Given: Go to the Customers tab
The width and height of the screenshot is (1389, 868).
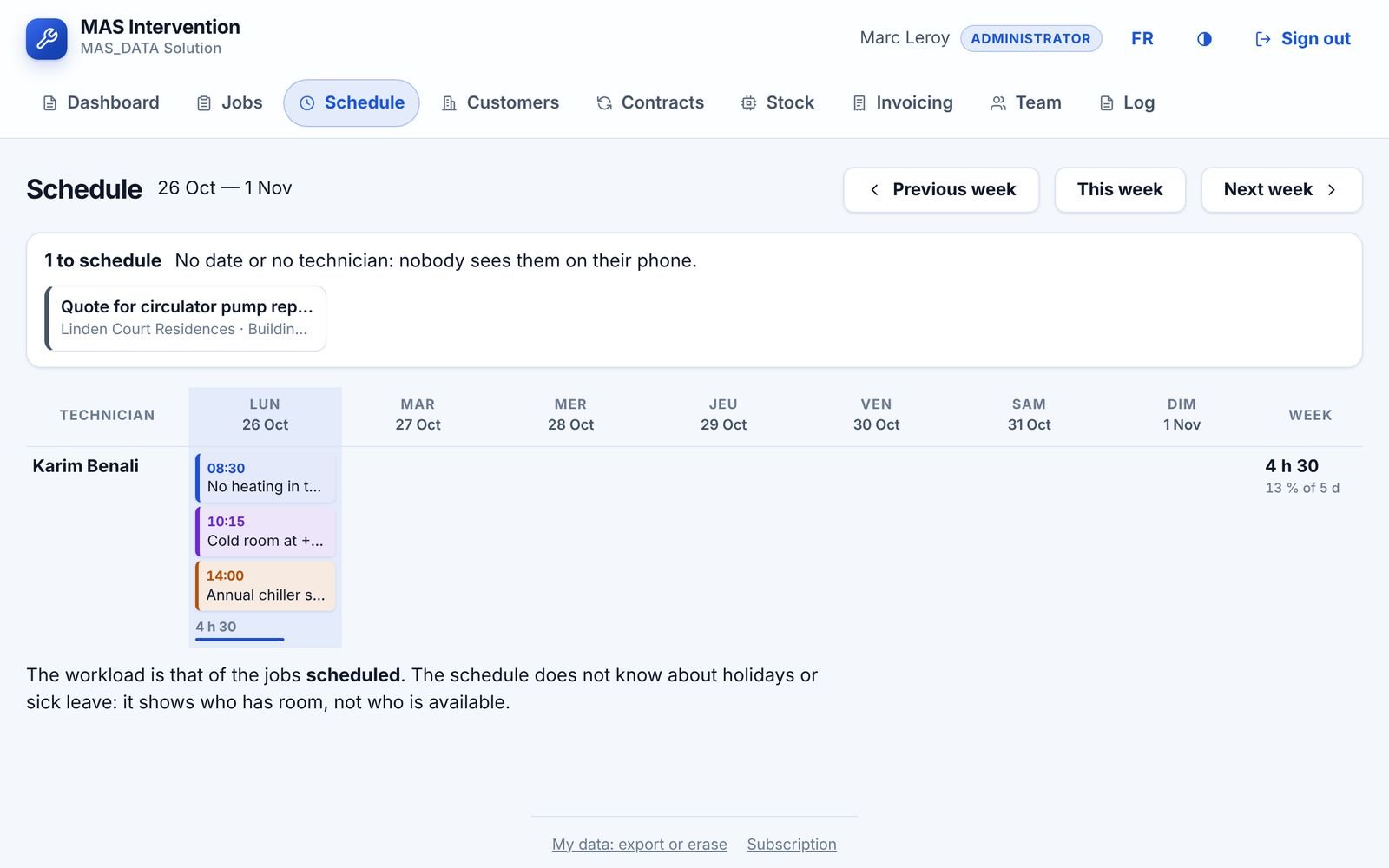Looking at the screenshot, I should (500, 102).
